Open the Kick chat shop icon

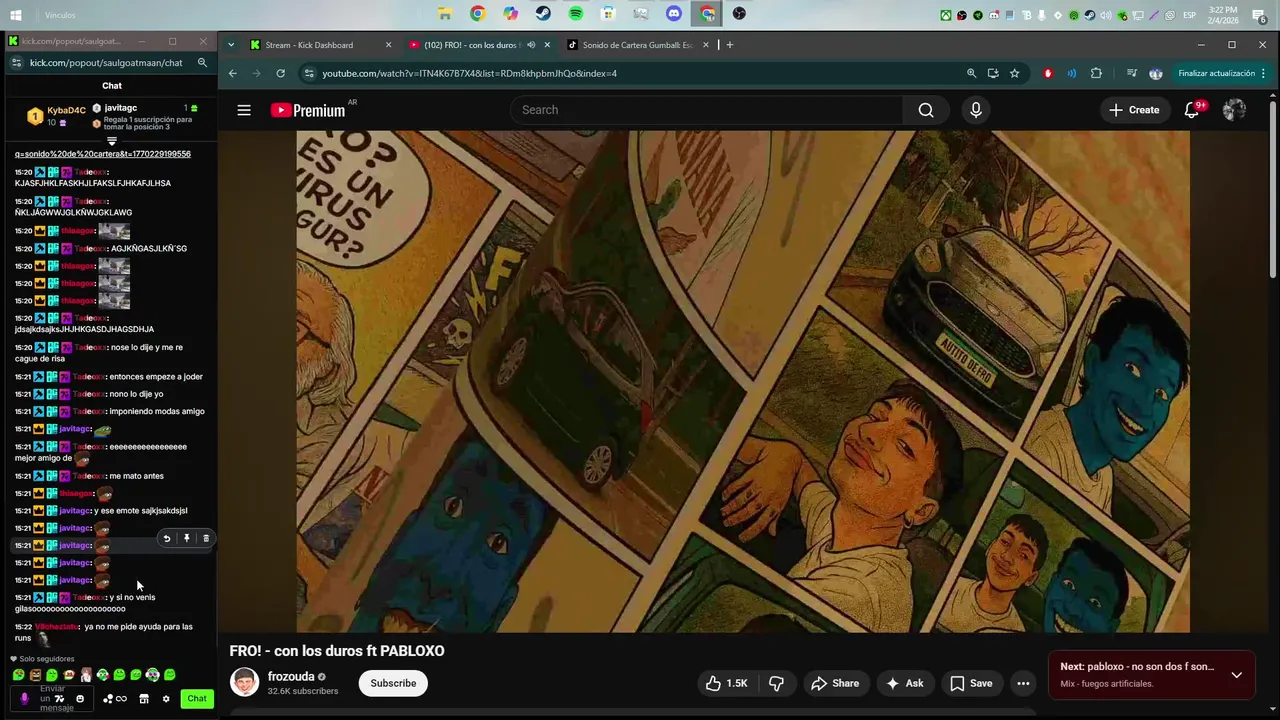point(144,699)
